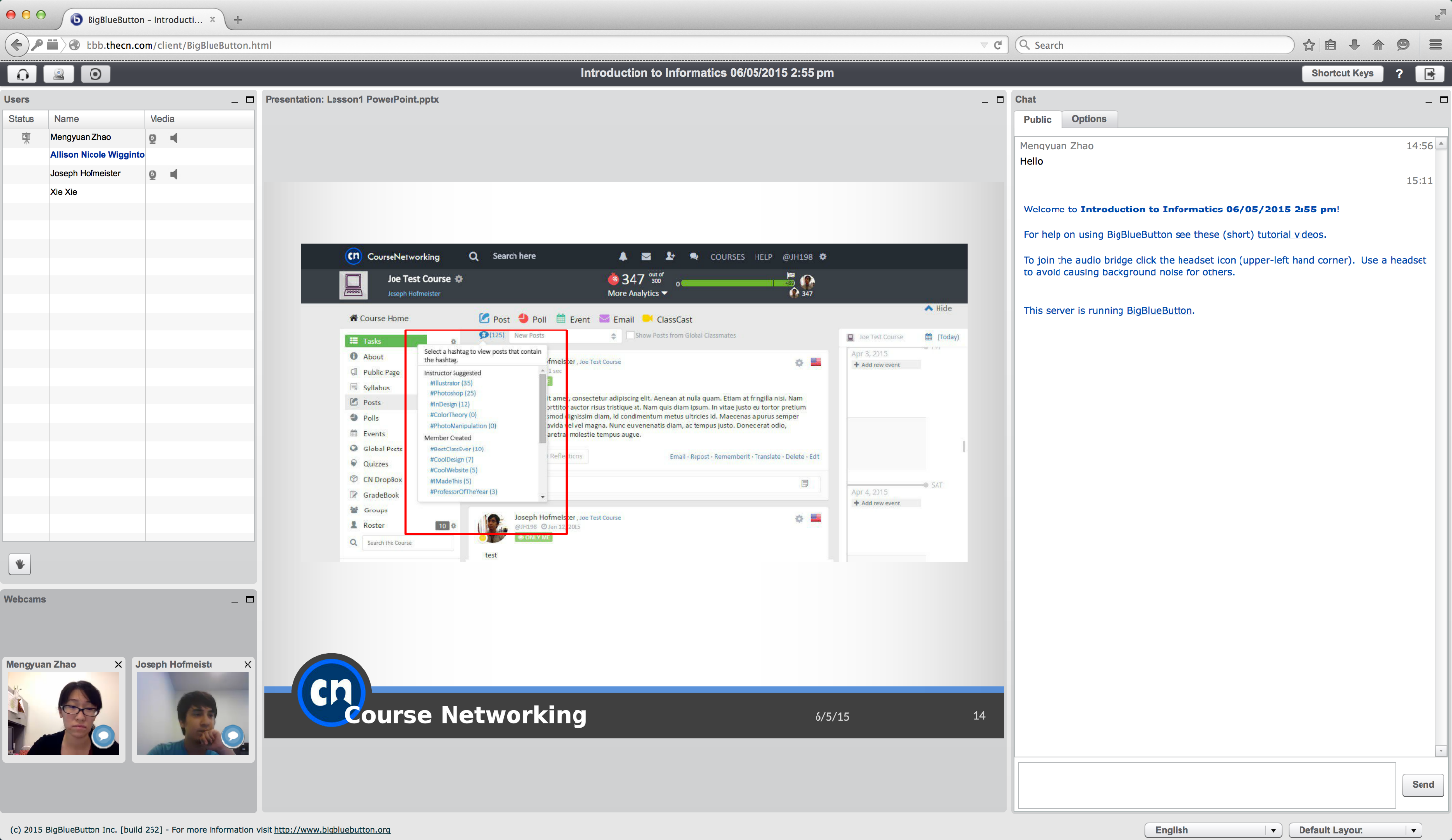Open the Default Layout dropdown
The height and width of the screenshot is (840, 1452).
pyautogui.click(x=1356, y=830)
